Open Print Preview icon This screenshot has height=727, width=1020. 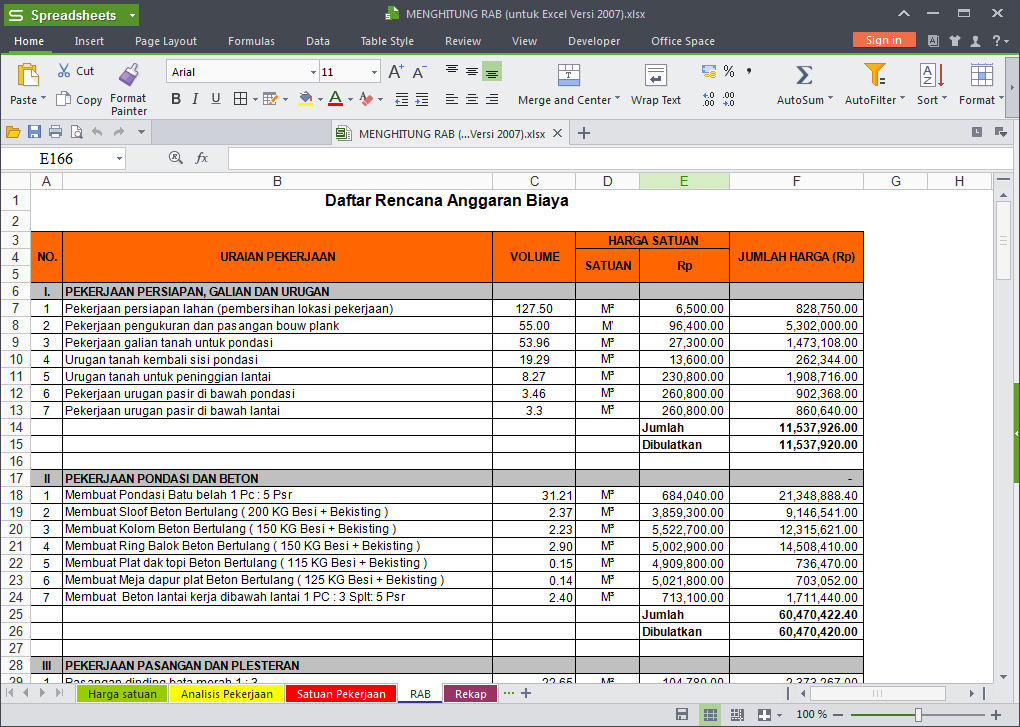[77, 133]
